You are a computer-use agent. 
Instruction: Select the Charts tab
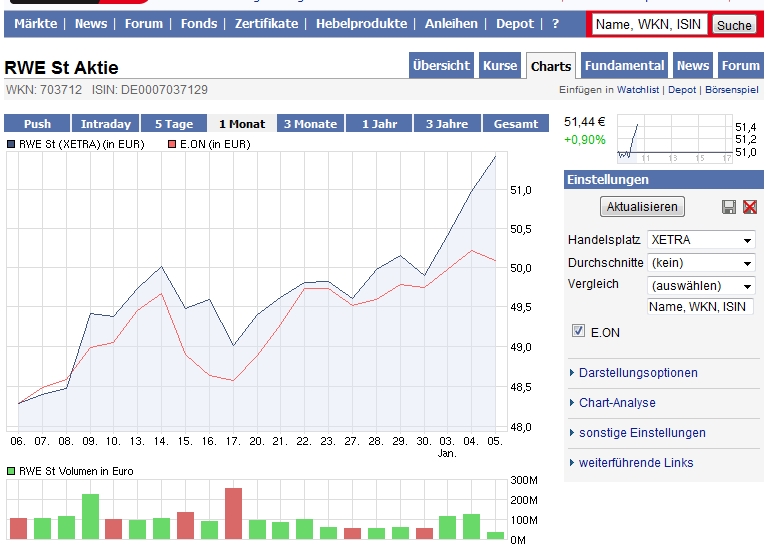coord(551,66)
